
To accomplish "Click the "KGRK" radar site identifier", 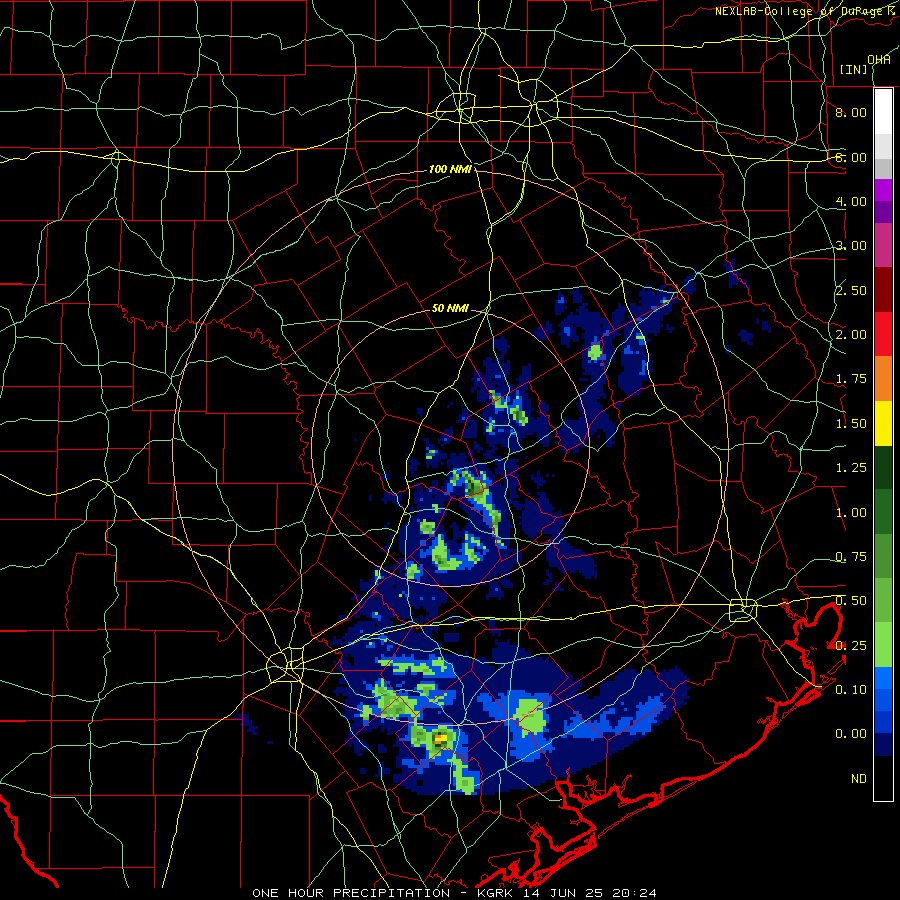I will [495, 893].
